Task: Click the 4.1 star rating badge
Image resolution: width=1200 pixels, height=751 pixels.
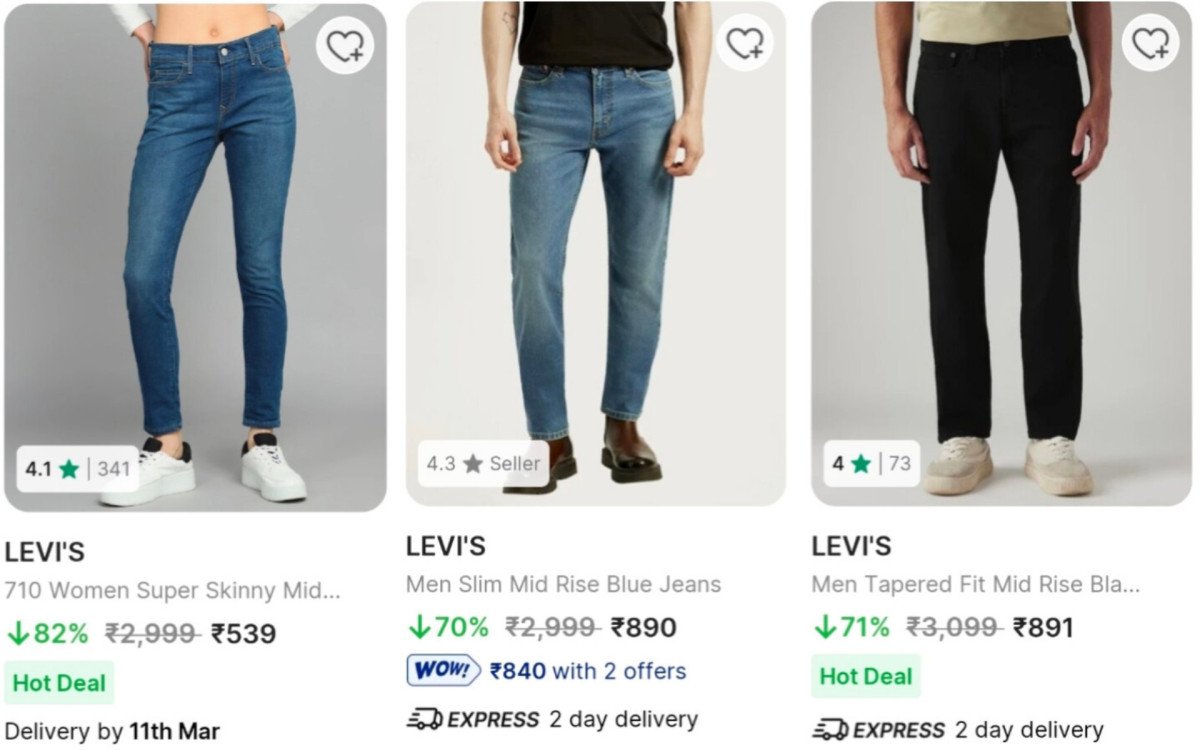Action: [78, 468]
